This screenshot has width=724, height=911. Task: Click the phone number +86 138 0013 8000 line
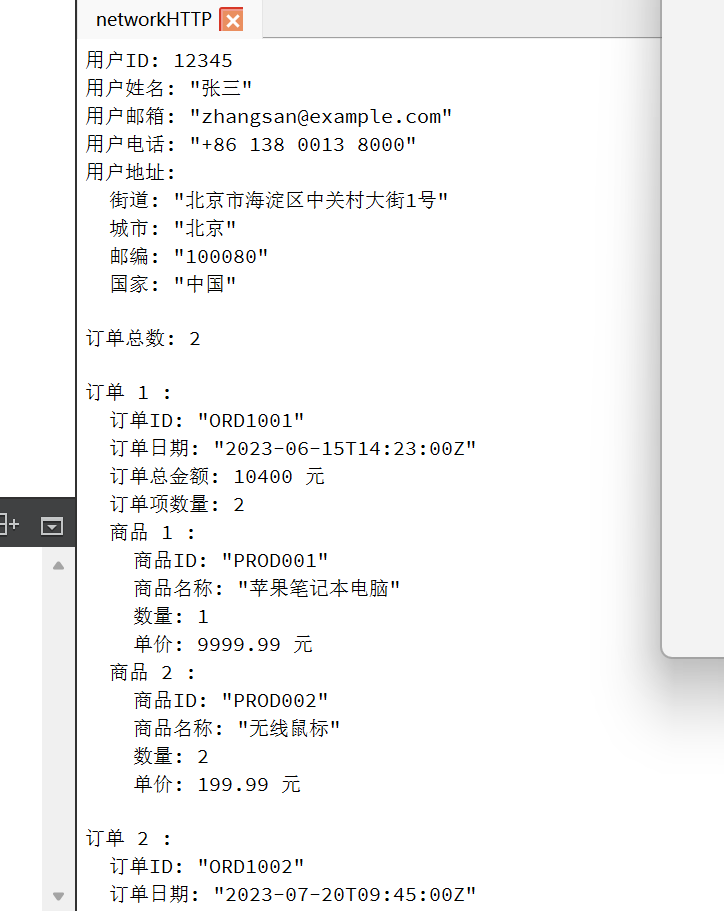[250, 144]
